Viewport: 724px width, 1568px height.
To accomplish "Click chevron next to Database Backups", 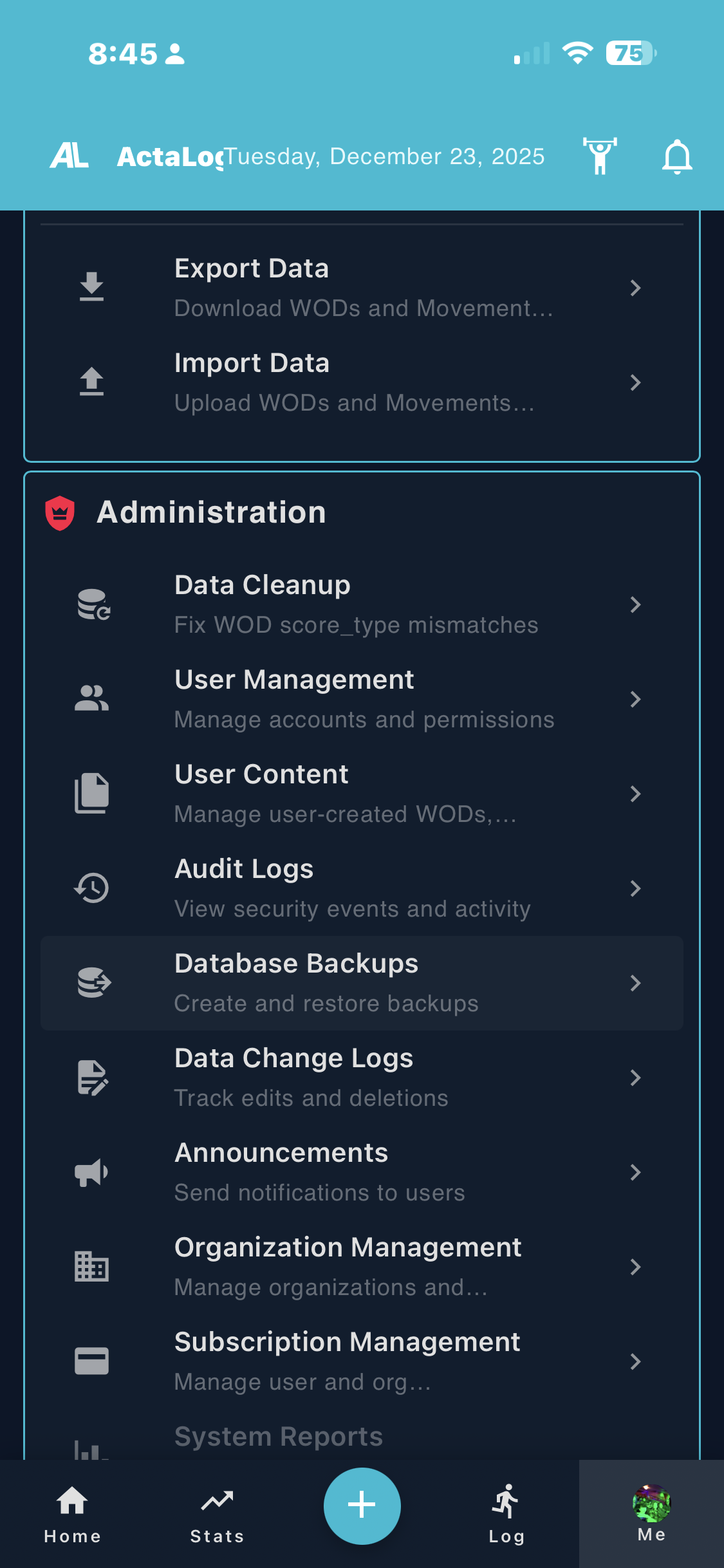I will coord(635,983).
